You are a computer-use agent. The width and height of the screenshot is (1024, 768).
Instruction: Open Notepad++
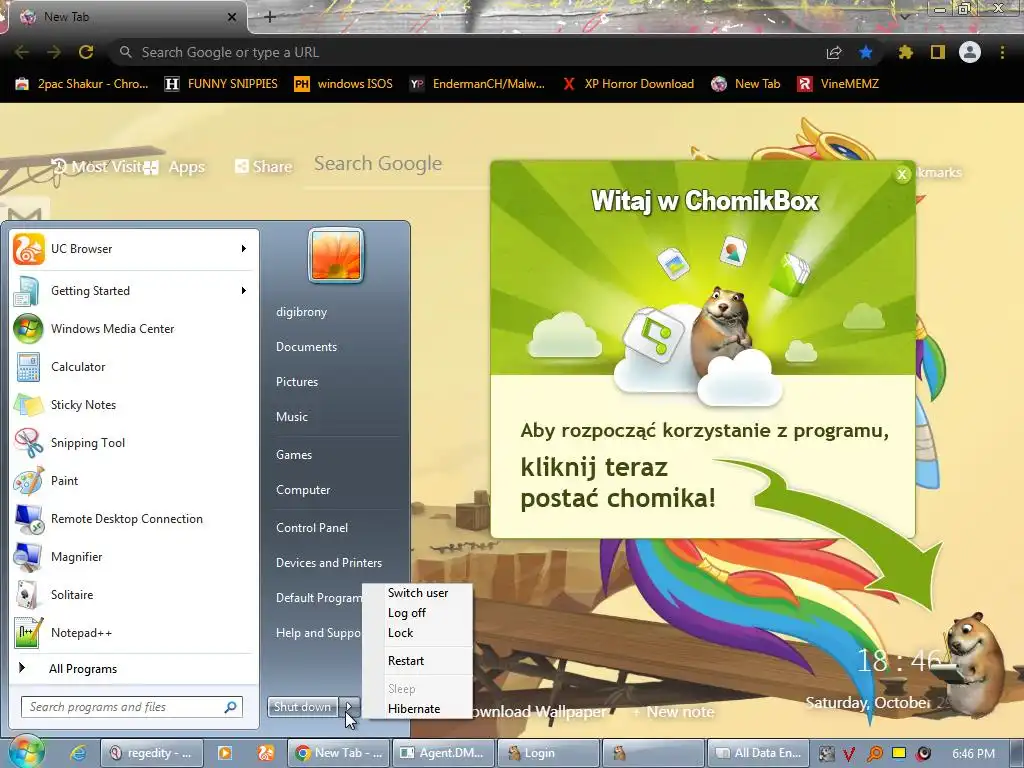[134, 632]
